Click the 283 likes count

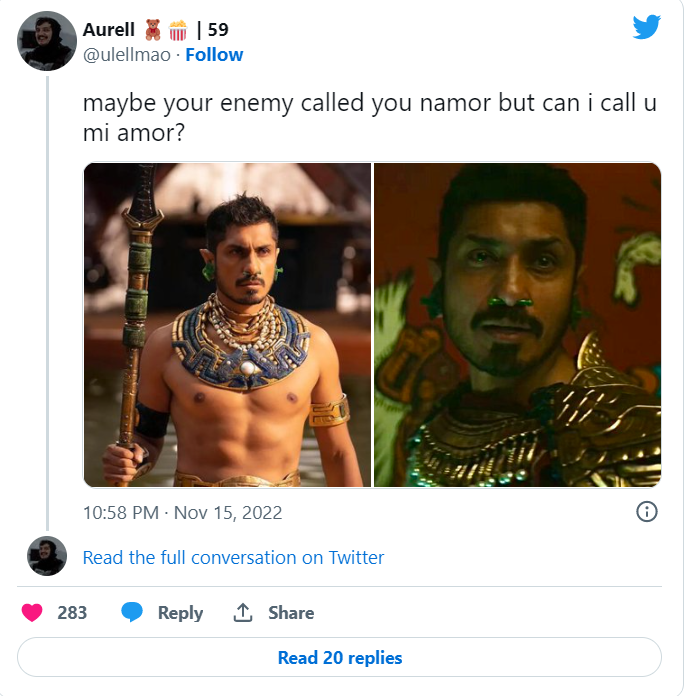point(72,613)
